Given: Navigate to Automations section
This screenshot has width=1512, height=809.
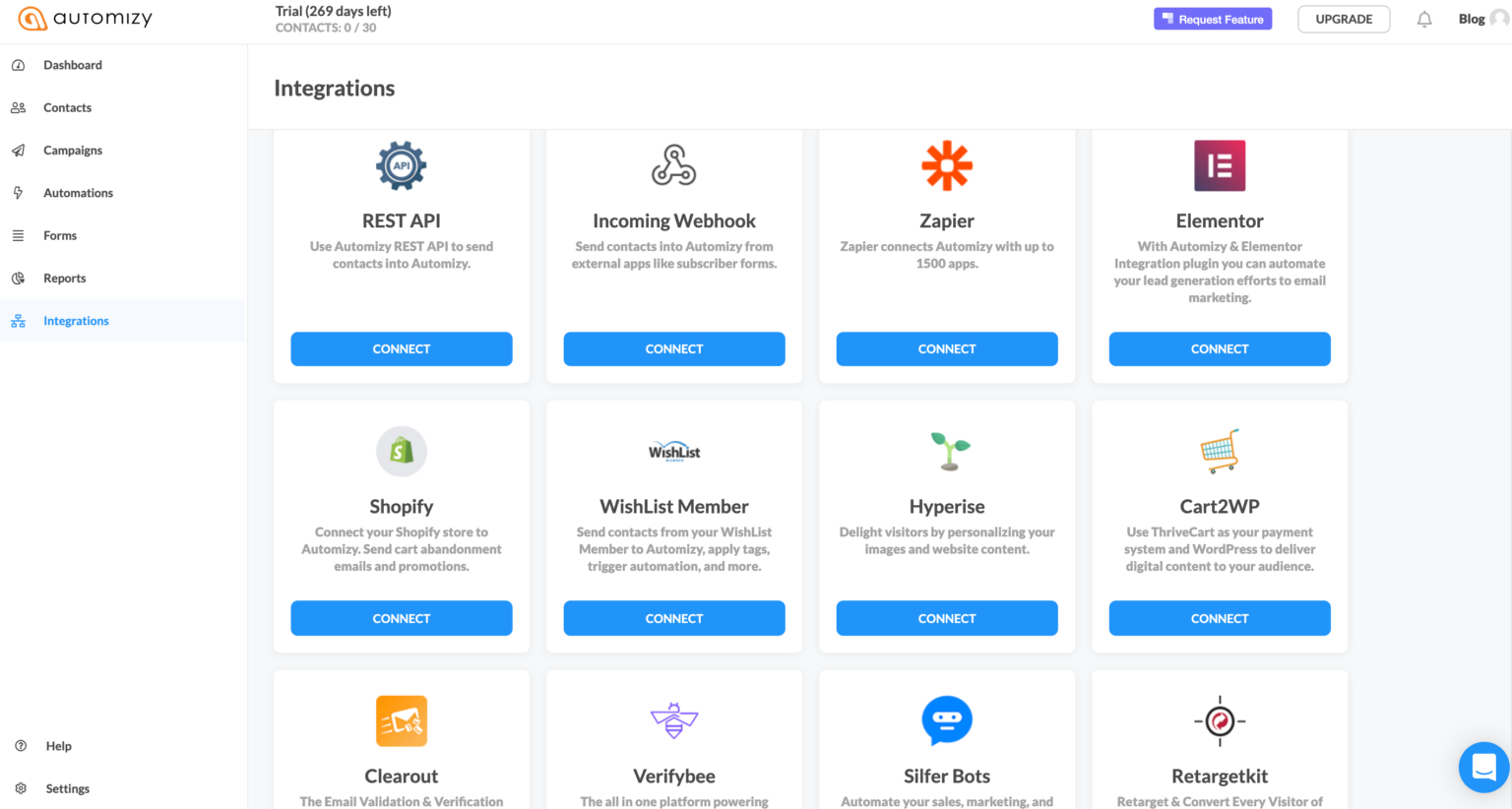Looking at the screenshot, I should pos(78,193).
